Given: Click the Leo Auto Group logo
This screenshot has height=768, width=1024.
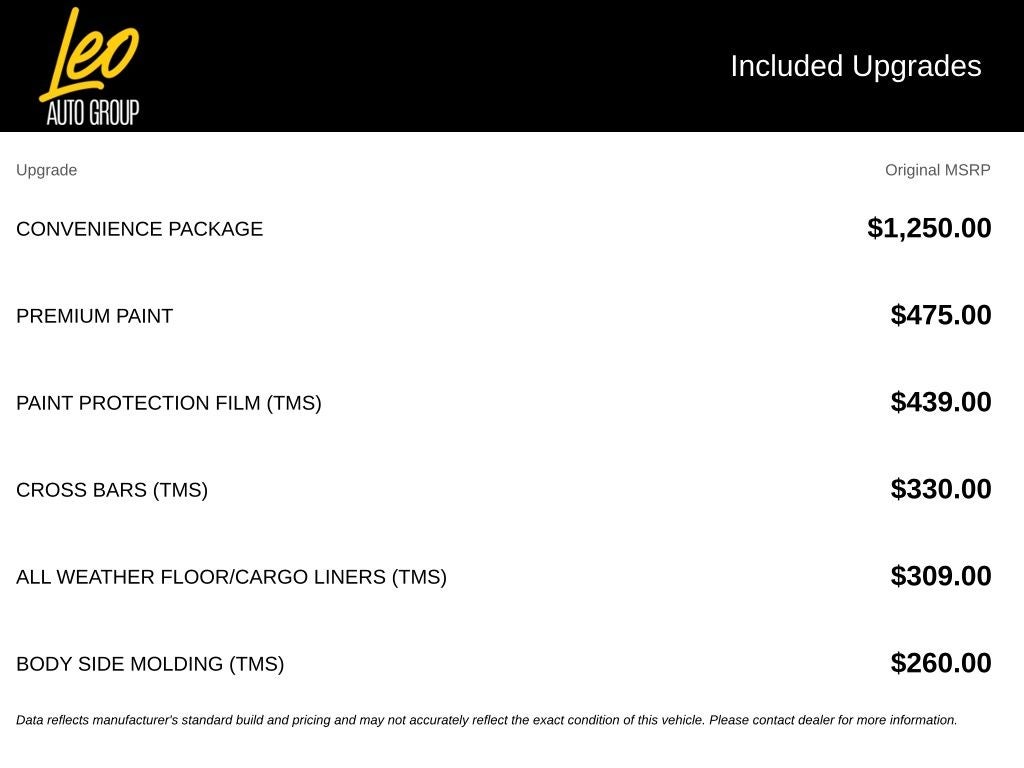Looking at the screenshot, I should [89, 66].
